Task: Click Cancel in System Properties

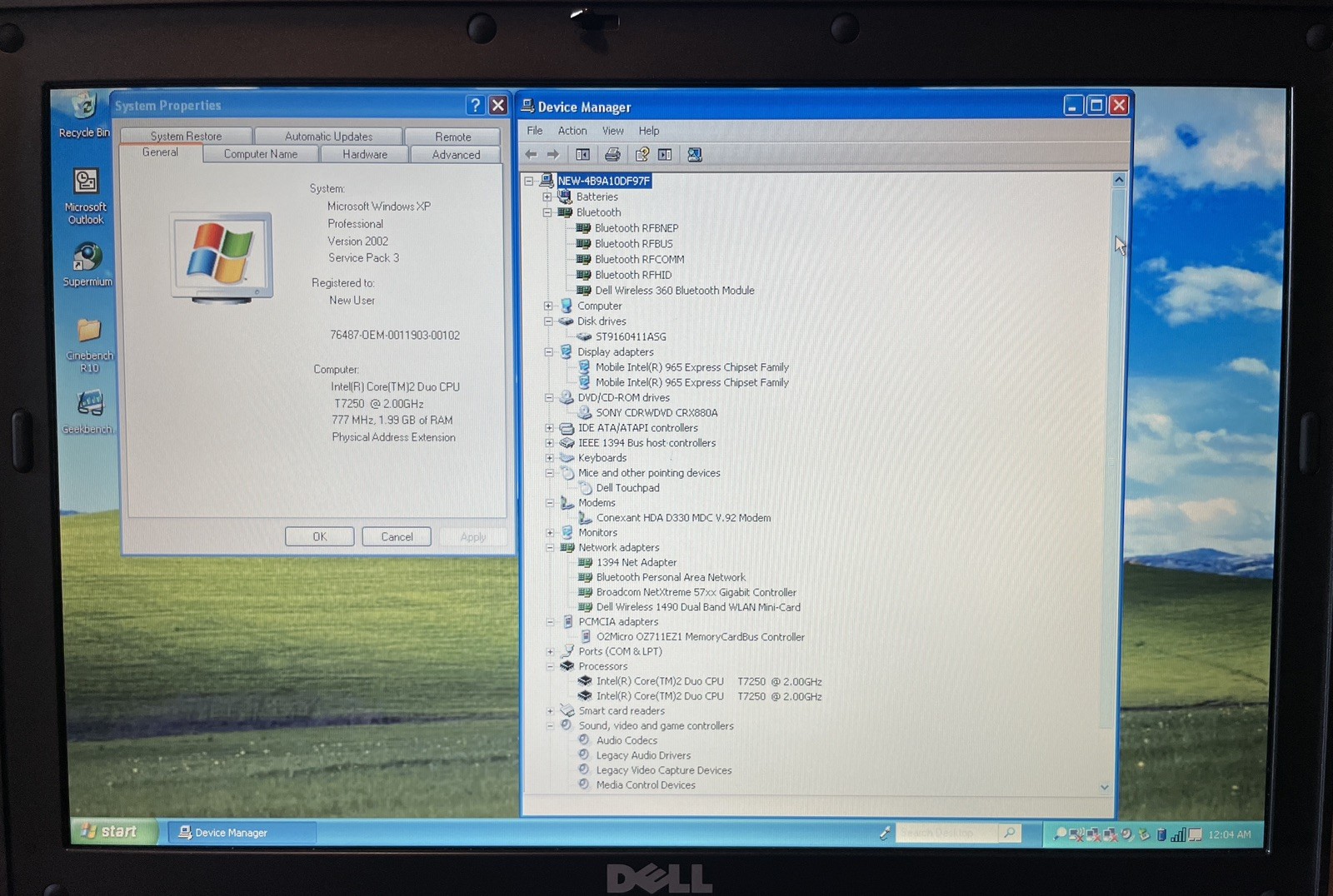Action: pos(397,537)
